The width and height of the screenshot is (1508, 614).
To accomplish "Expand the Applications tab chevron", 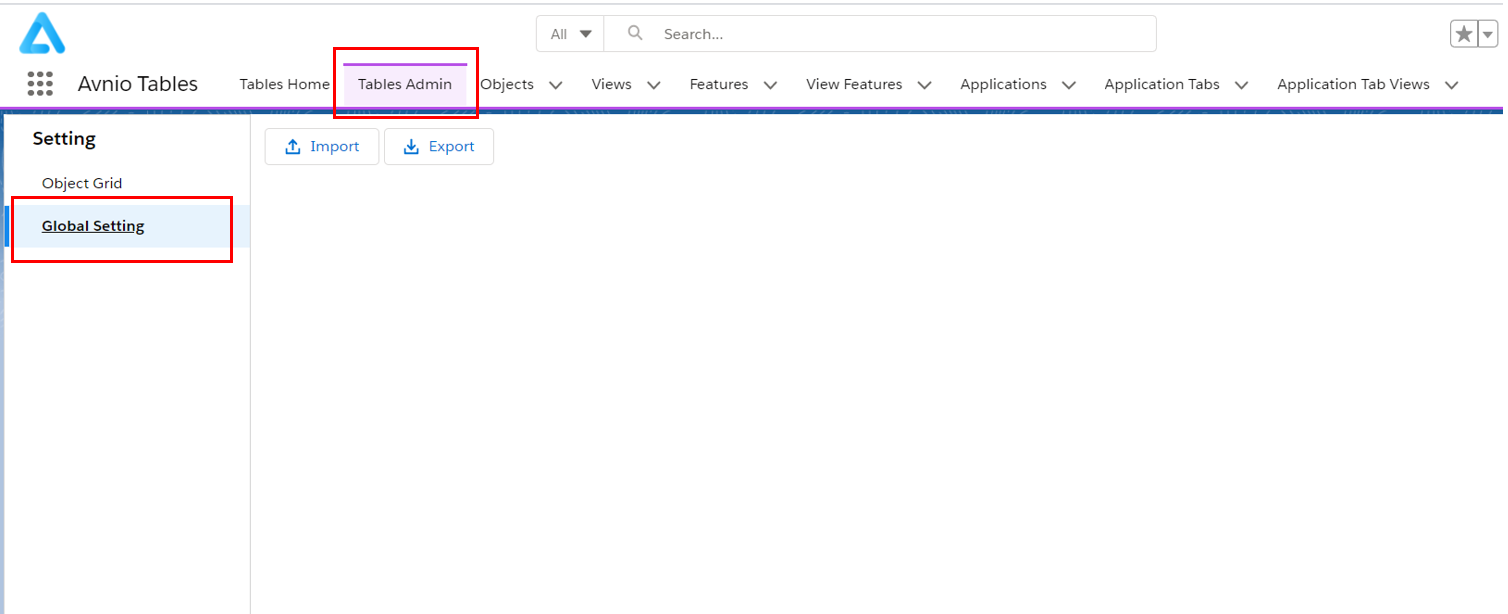I will click(1068, 85).
